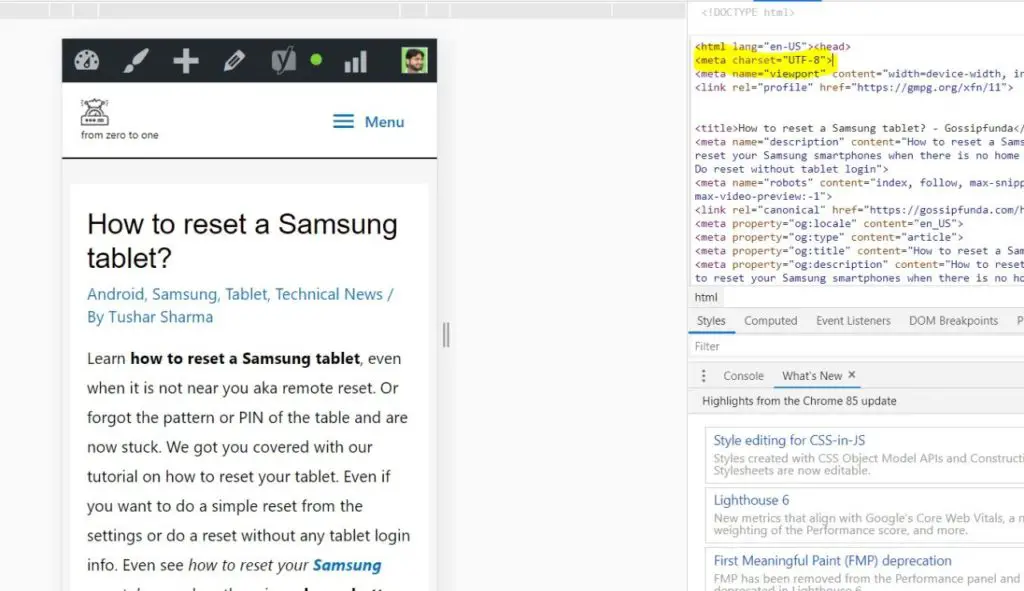Screen dimensions: 1024x591
Task: Select the title element line
Action: (x=859, y=128)
